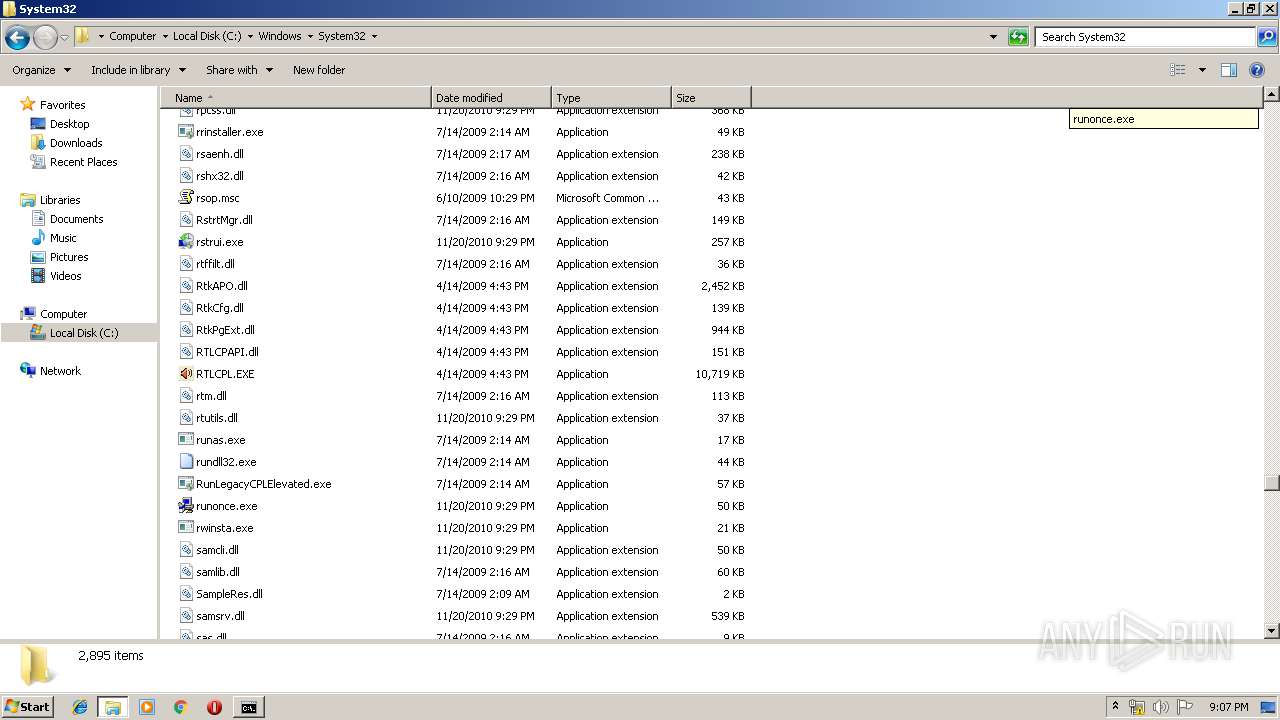
Task: Switch to the command prompt taskbar icon
Action: click(x=248, y=707)
